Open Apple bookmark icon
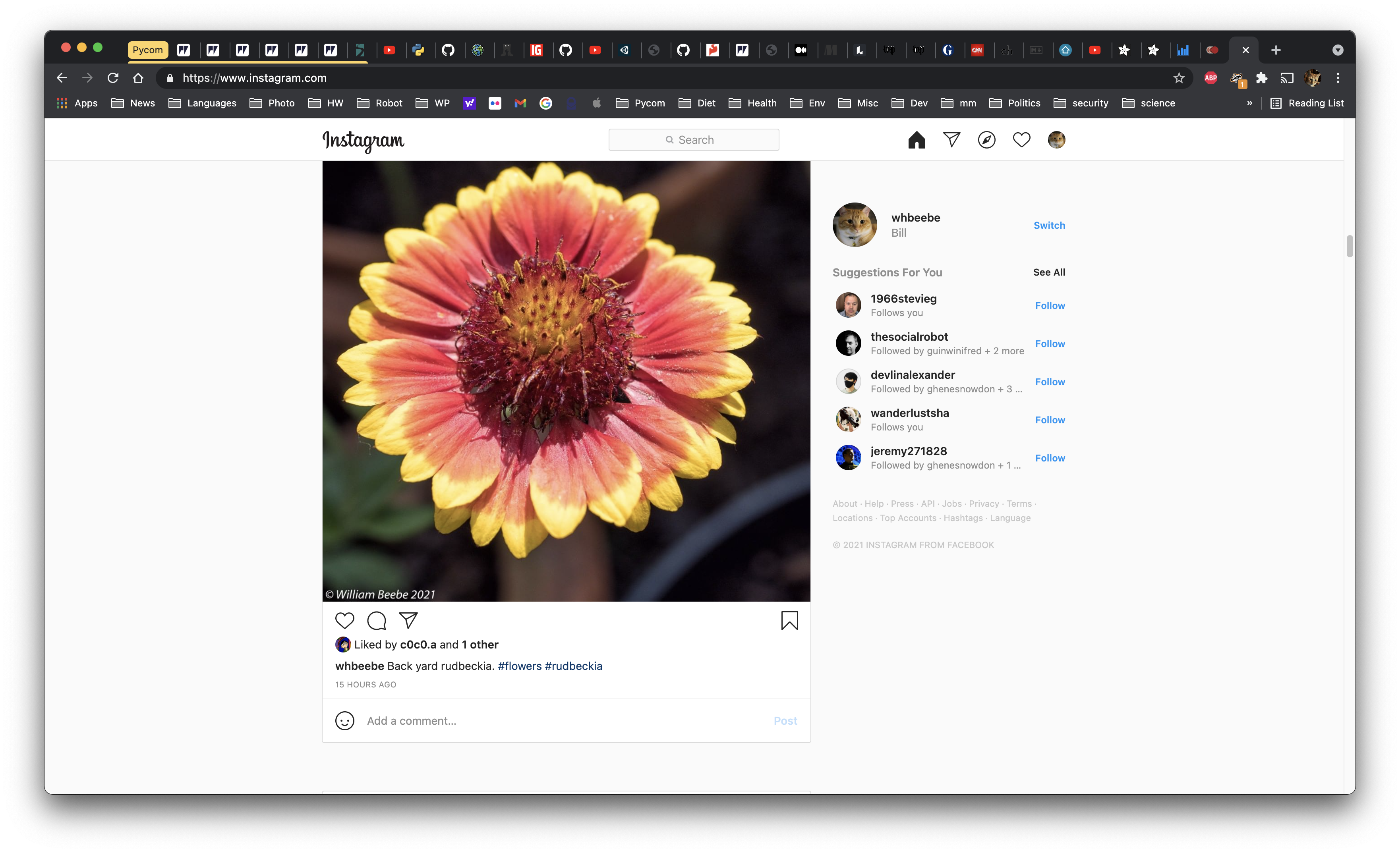The width and height of the screenshot is (1400, 853). click(x=597, y=103)
